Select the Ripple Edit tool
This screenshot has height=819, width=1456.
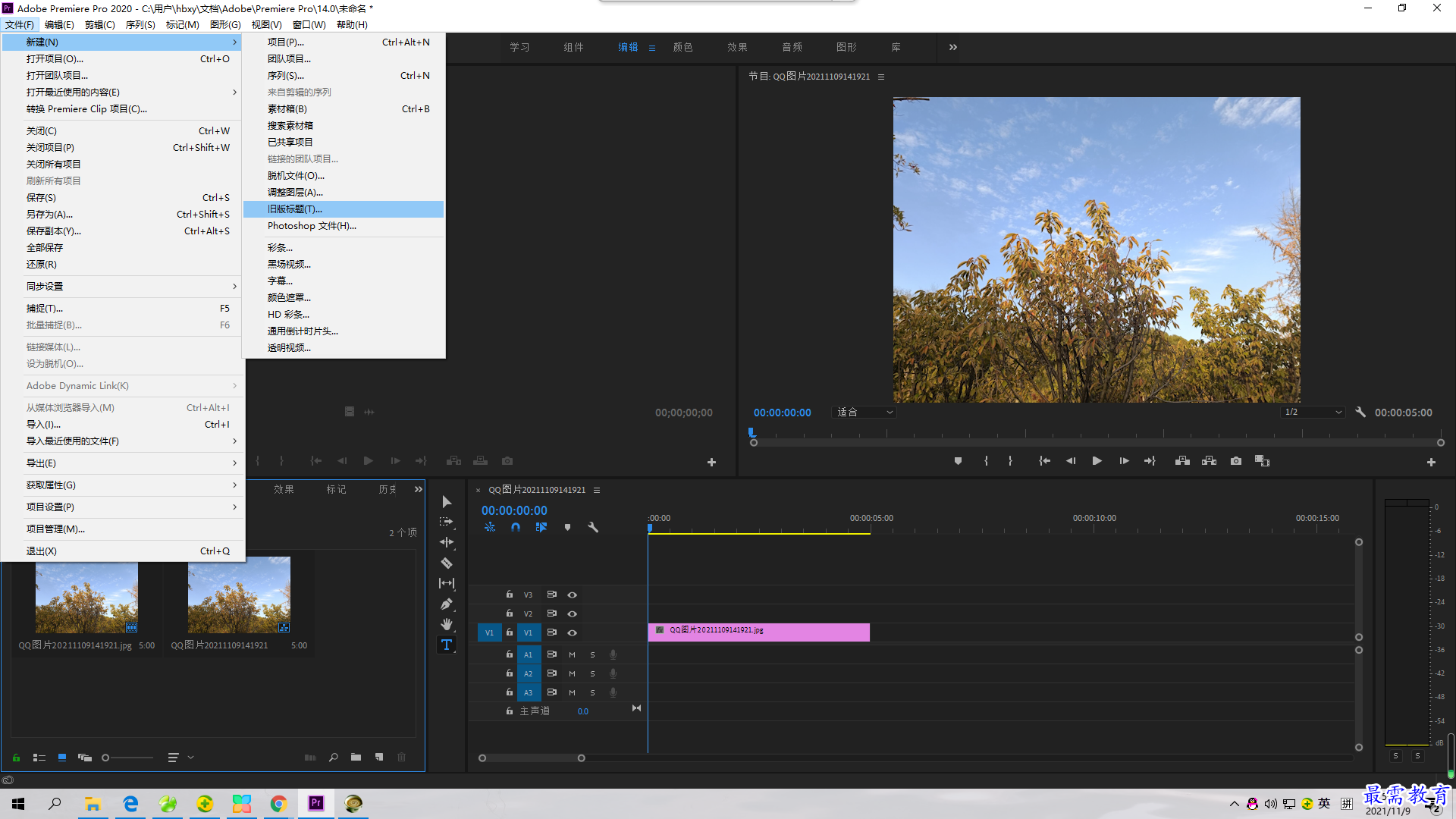pos(447,542)
